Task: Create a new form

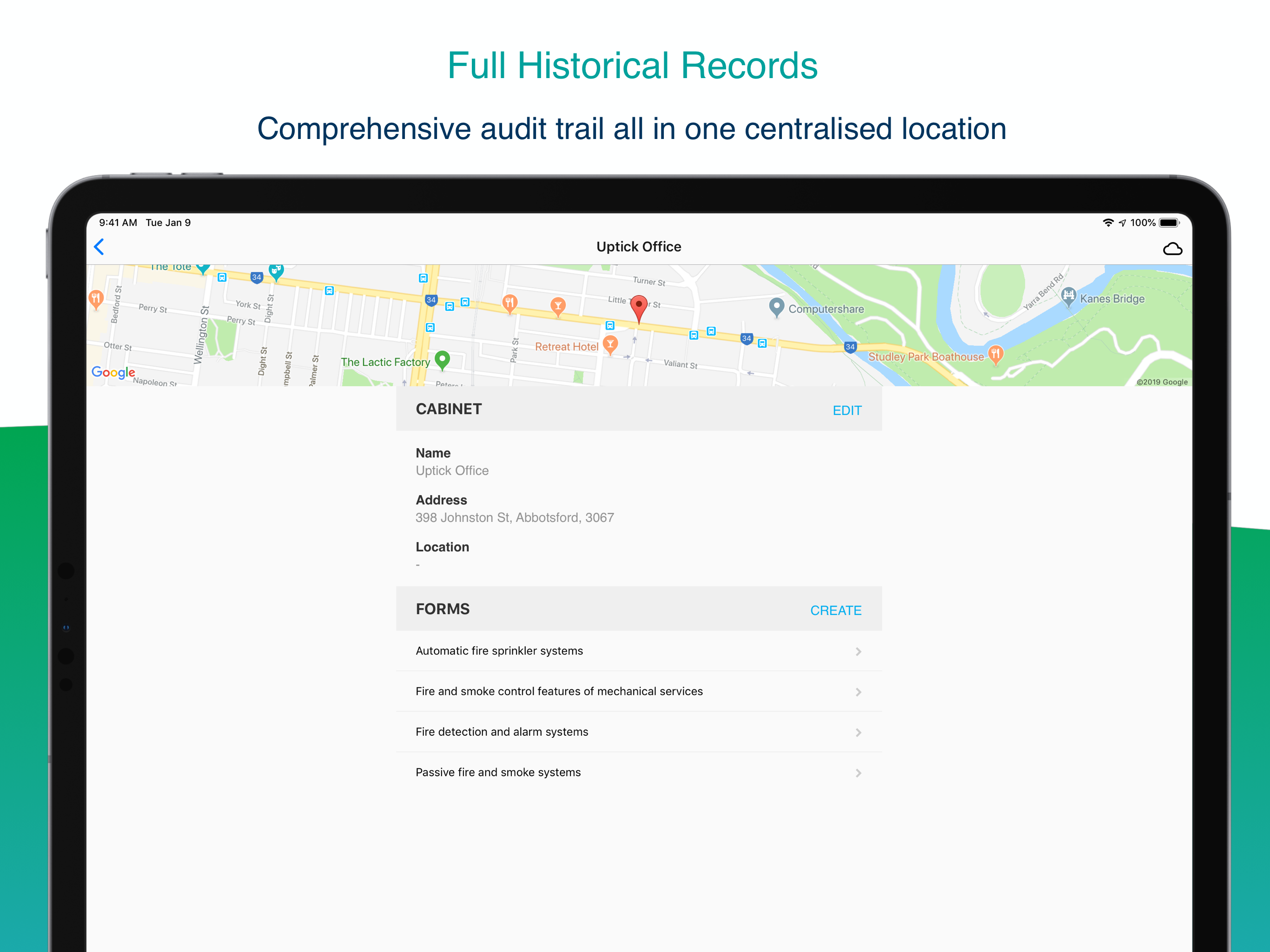Action: [x=835, y=610]
